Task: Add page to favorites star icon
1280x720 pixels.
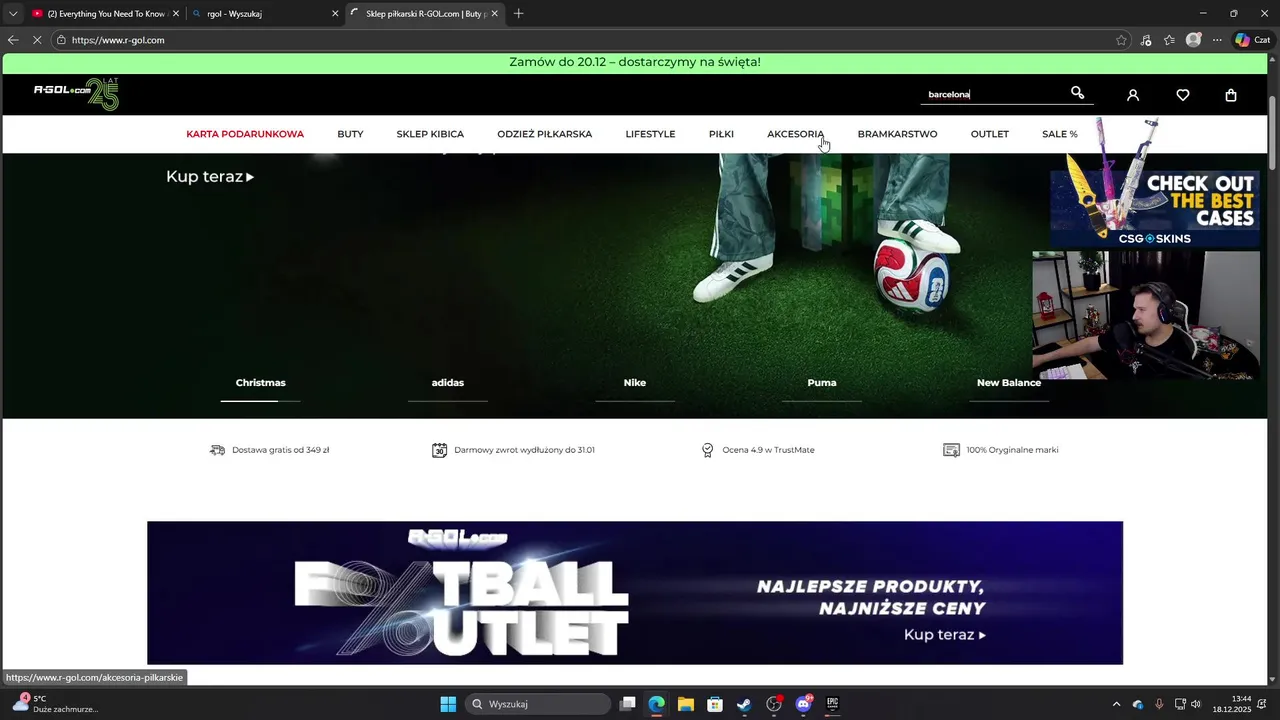Action: (x=1121, y=40)
